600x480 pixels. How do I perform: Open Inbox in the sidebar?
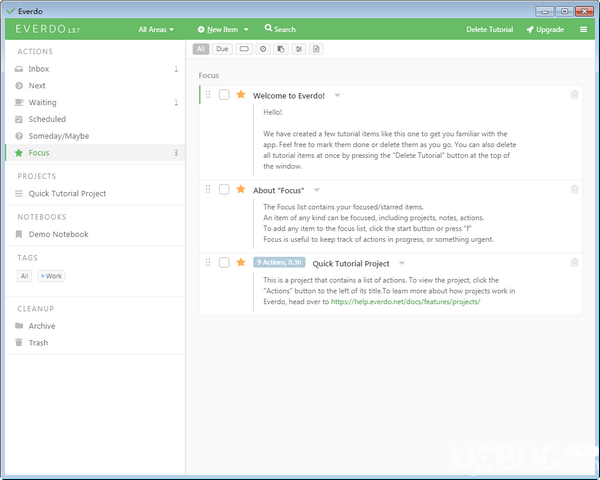(x=38, y=69)
